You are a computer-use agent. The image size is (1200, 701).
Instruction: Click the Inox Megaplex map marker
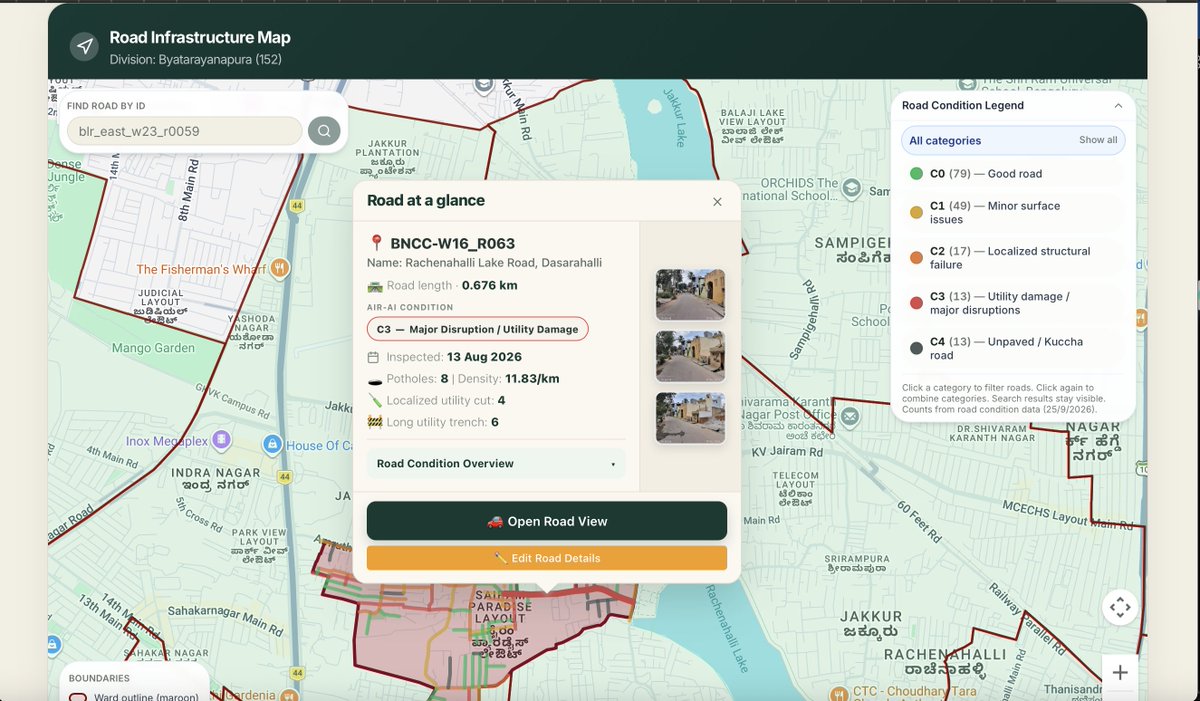221,440
